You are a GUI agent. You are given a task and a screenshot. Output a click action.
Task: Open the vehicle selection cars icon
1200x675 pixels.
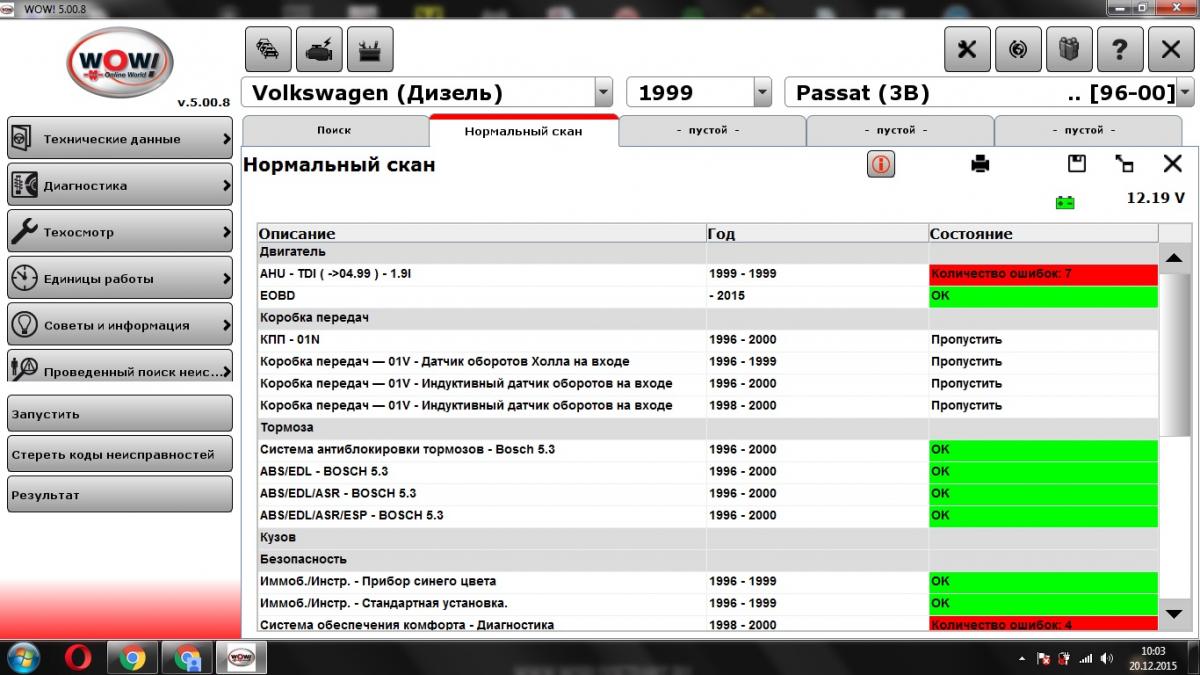268,49
